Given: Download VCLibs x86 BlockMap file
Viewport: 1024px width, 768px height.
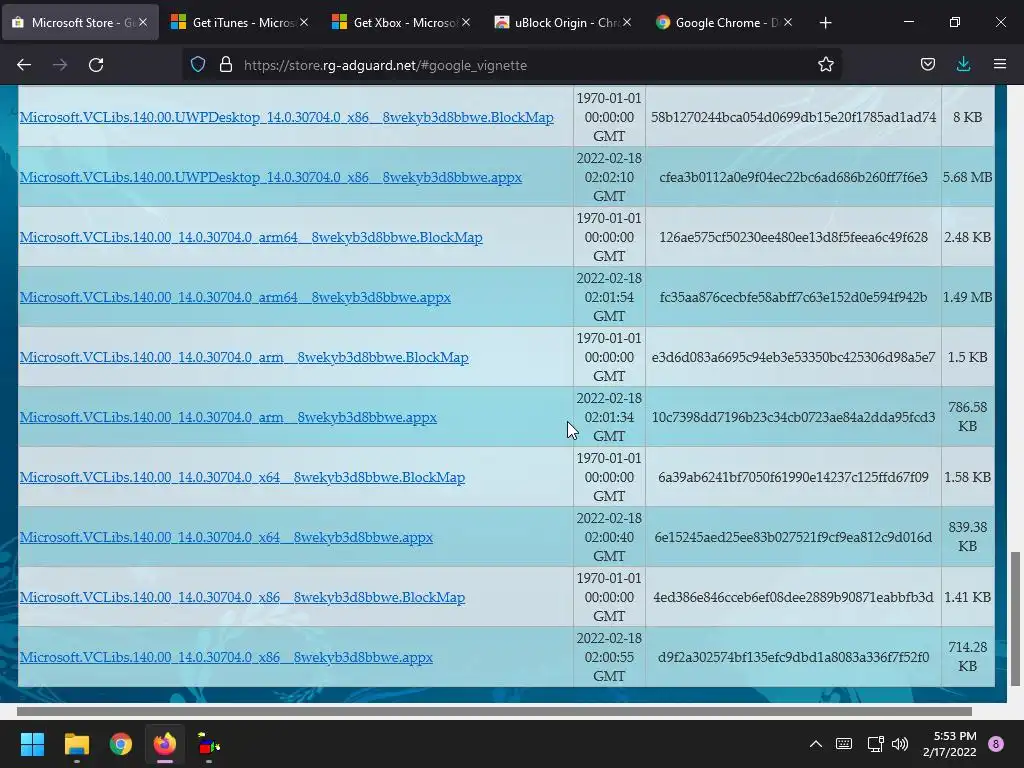Looking at the screenshot, I should pos(242,598).
